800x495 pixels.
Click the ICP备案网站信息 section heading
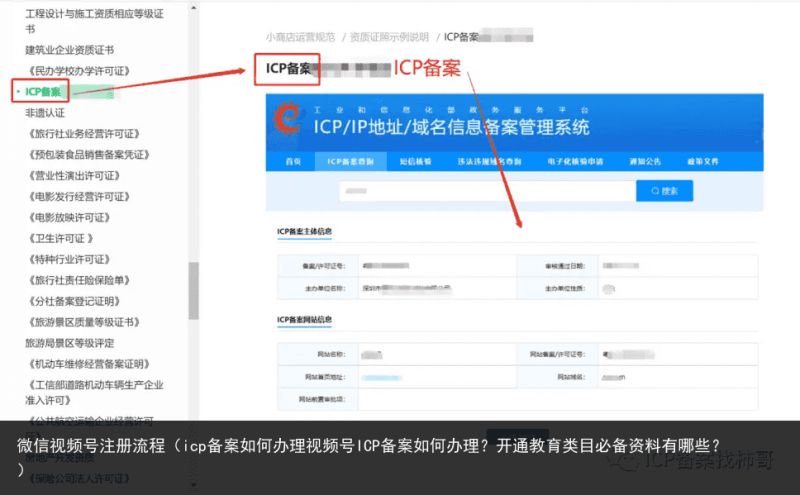click(x=305, y=319)
